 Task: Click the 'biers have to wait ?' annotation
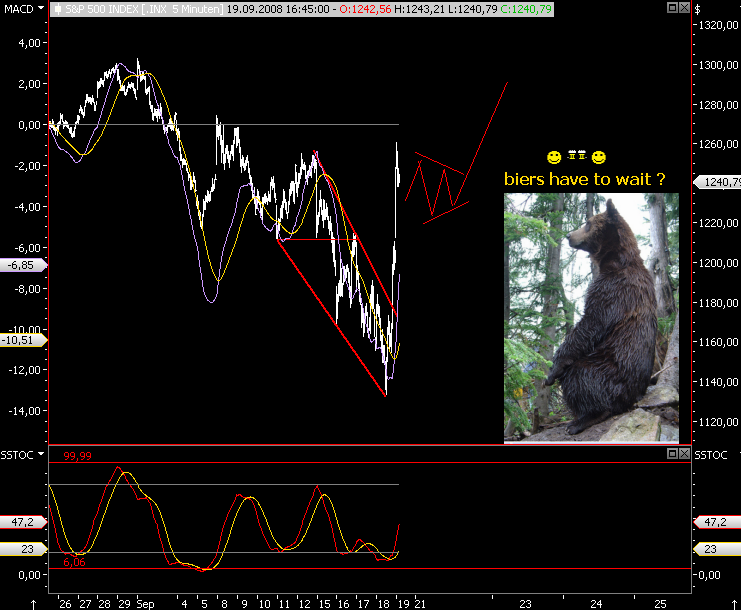coord(585,179)
